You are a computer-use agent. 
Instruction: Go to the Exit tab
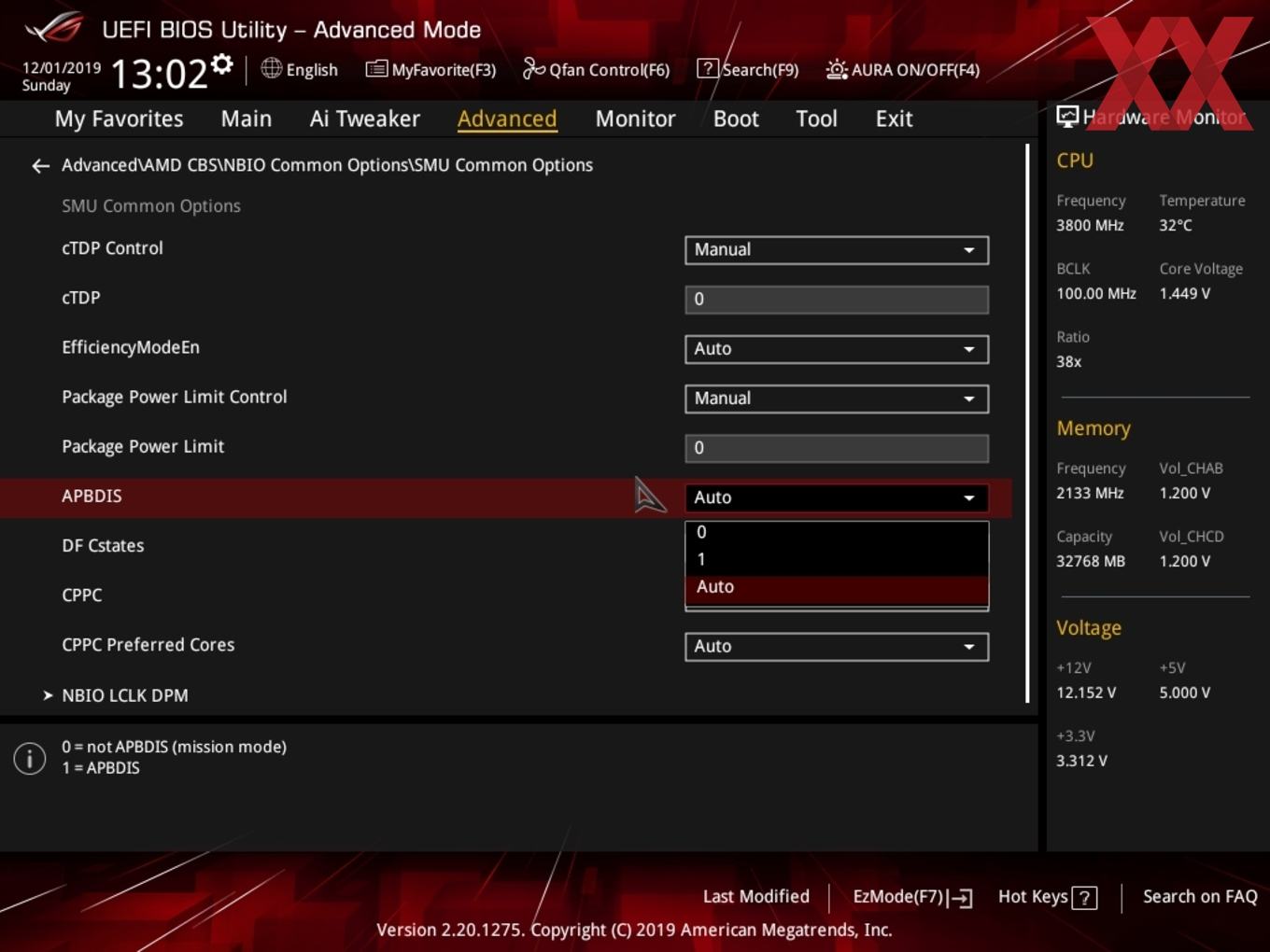click(x=894, y=119)
